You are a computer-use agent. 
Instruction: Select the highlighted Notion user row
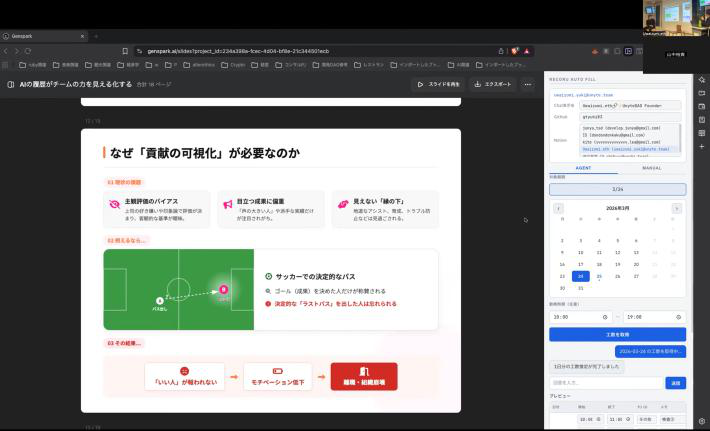[628, 149]
